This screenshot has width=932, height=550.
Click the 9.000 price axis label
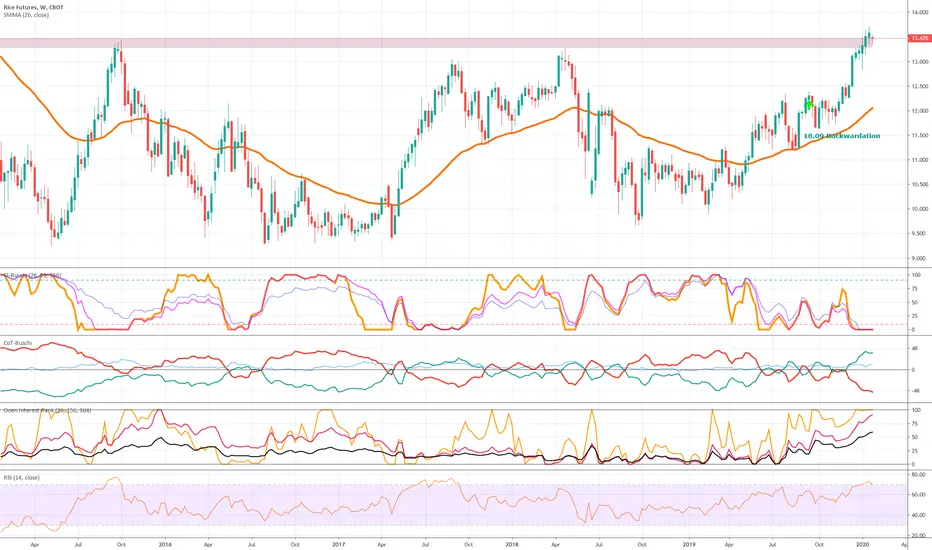920,258
